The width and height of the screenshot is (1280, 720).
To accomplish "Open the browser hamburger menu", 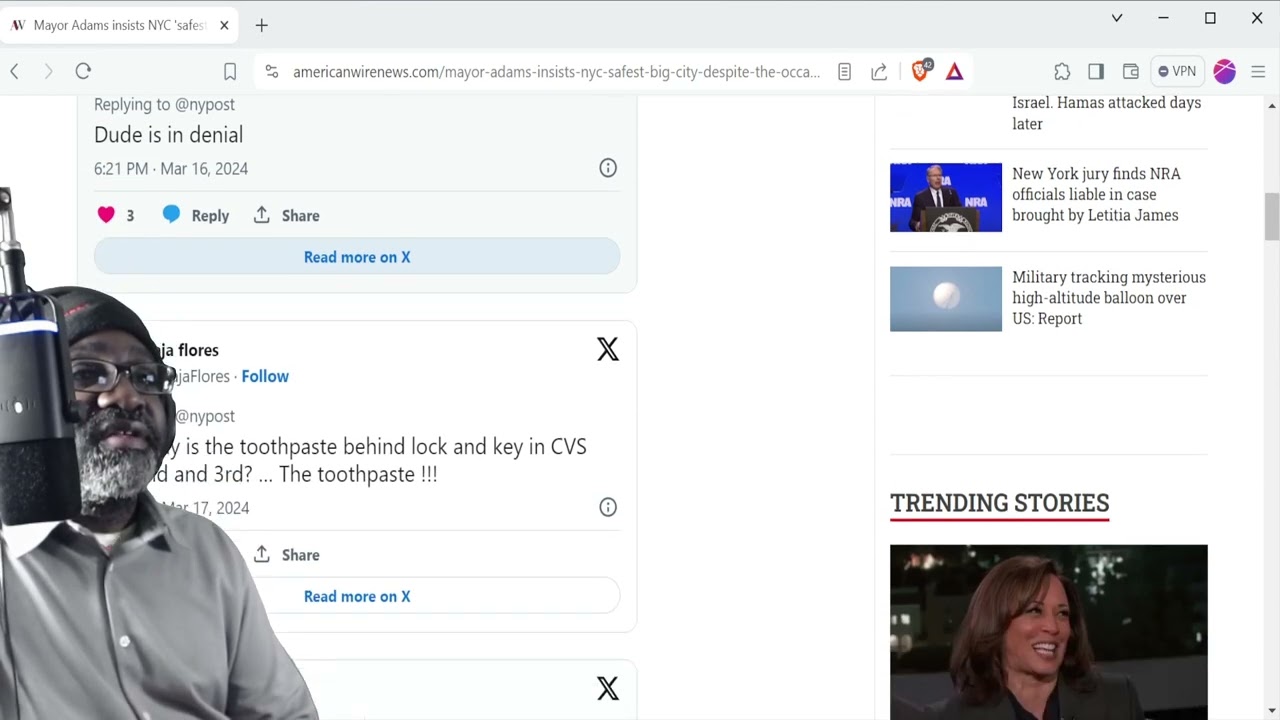I will click(x=1258, y=71).
